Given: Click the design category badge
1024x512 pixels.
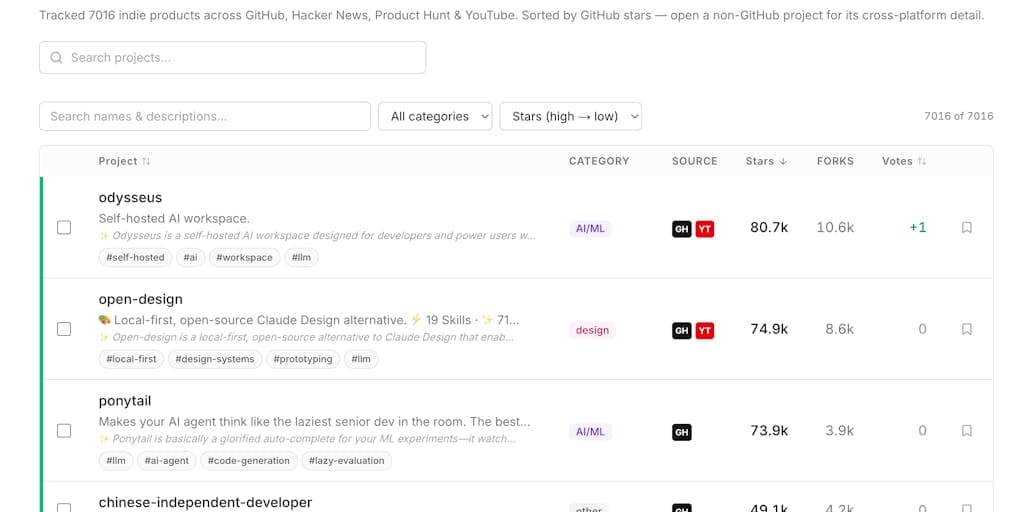Looking at the screenshot, I should pyautogui.click(x=592, y=330).
